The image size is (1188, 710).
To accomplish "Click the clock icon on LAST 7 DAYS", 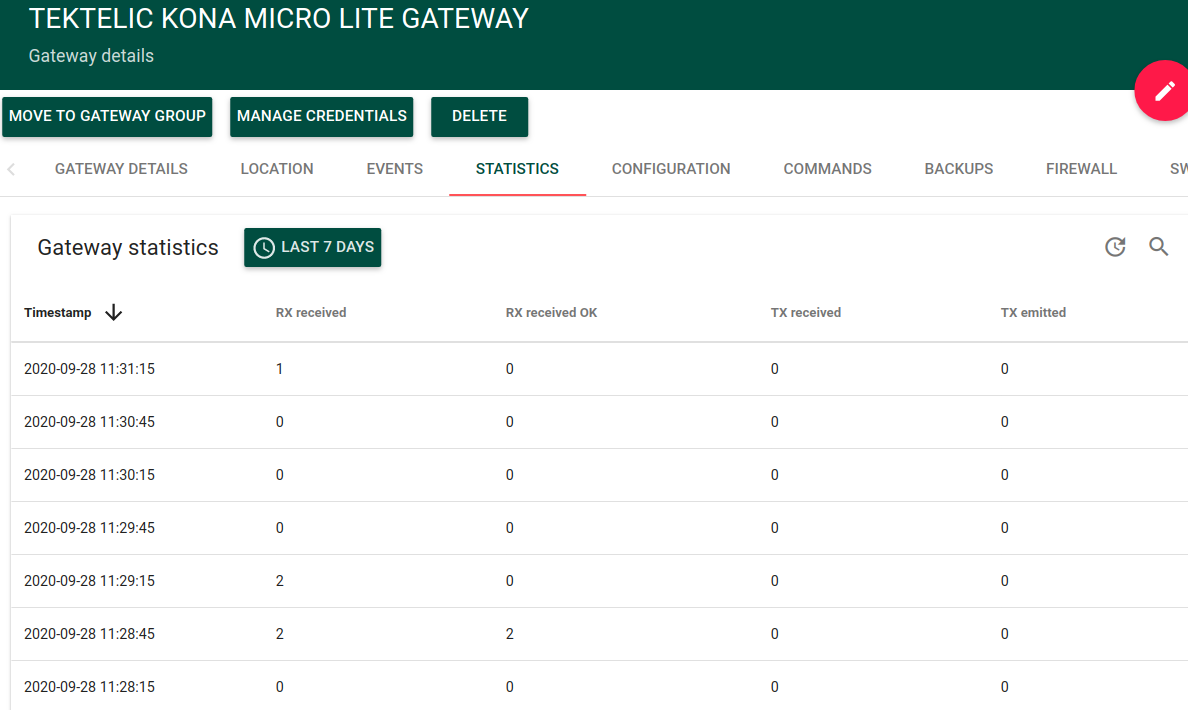I will (263, 246).
